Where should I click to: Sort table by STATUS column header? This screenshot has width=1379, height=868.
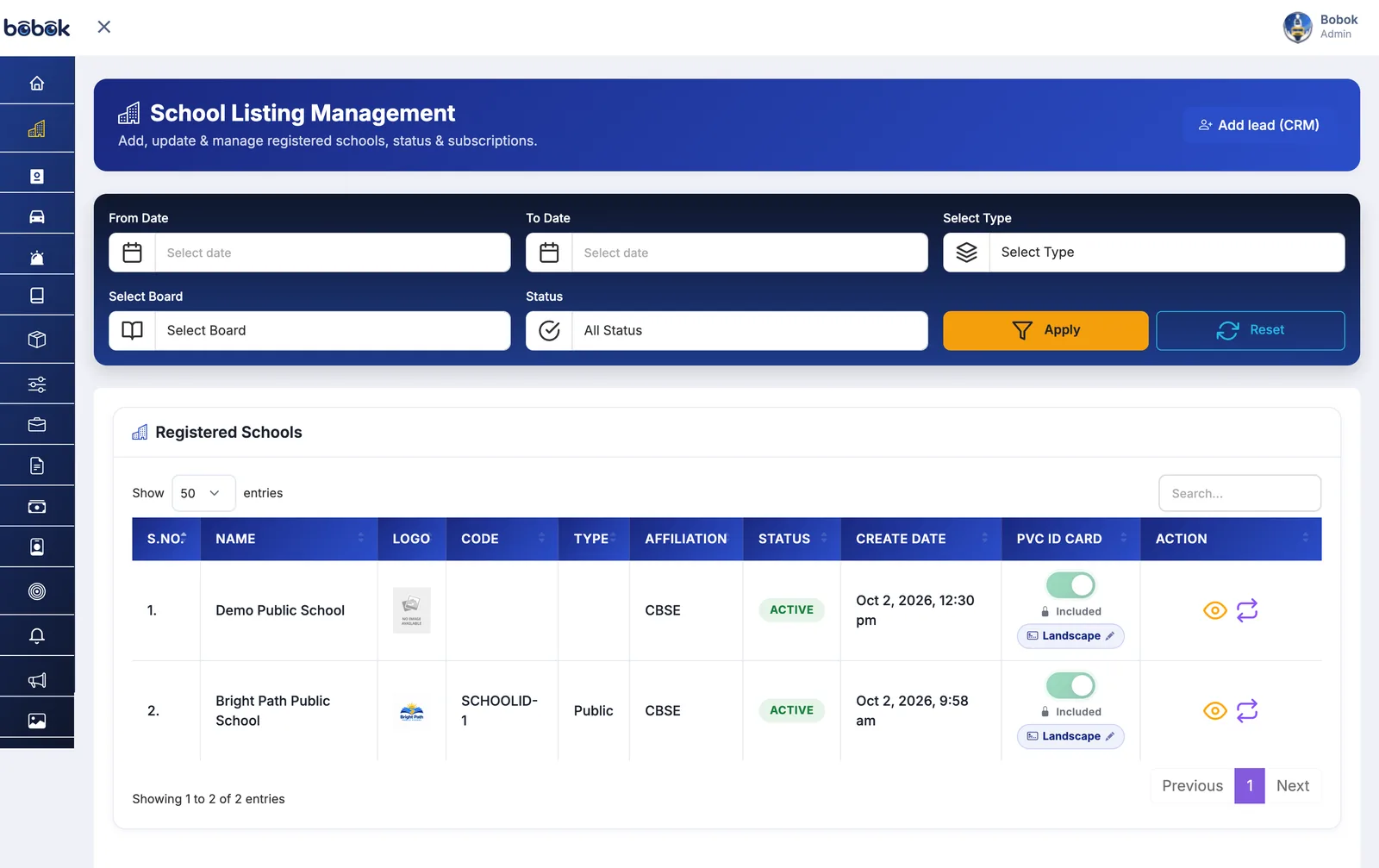791,539
